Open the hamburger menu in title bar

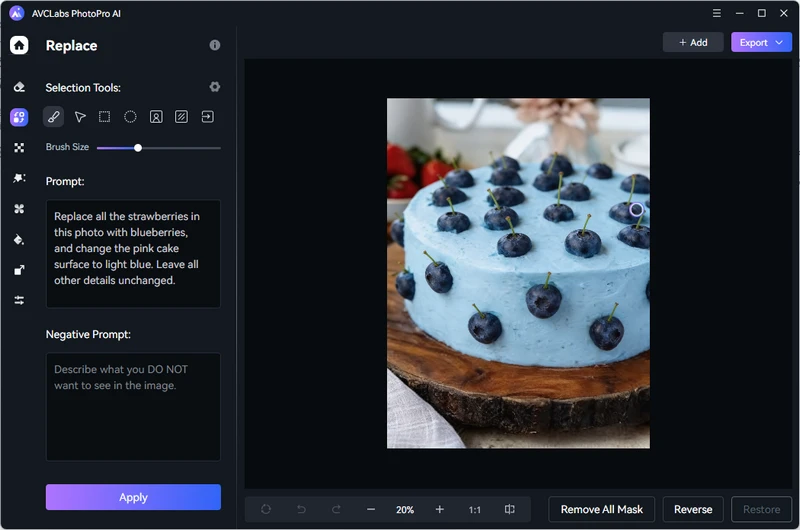[x=716, y=13]
